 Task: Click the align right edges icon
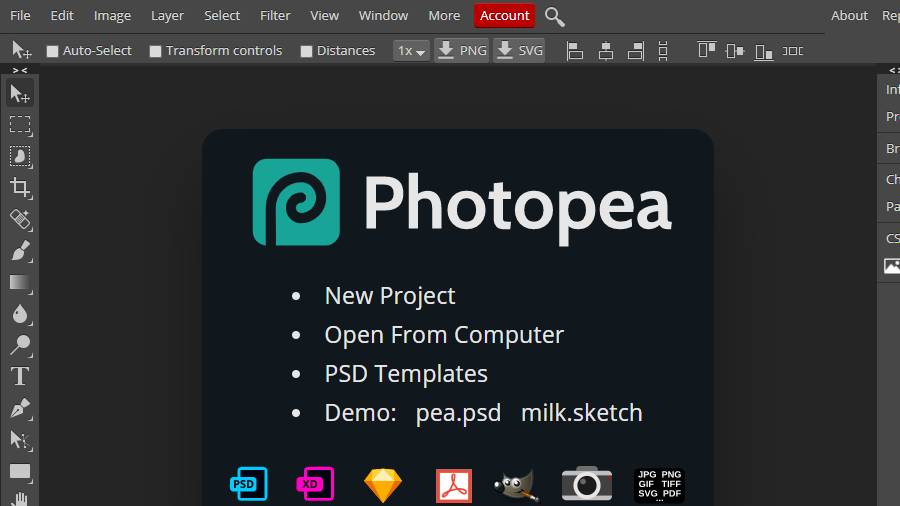636,51
